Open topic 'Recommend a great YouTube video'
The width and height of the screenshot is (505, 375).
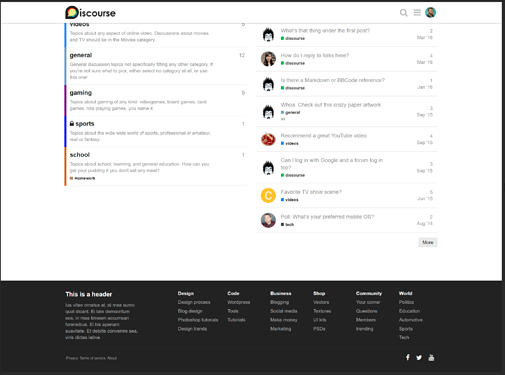[323, 135]
